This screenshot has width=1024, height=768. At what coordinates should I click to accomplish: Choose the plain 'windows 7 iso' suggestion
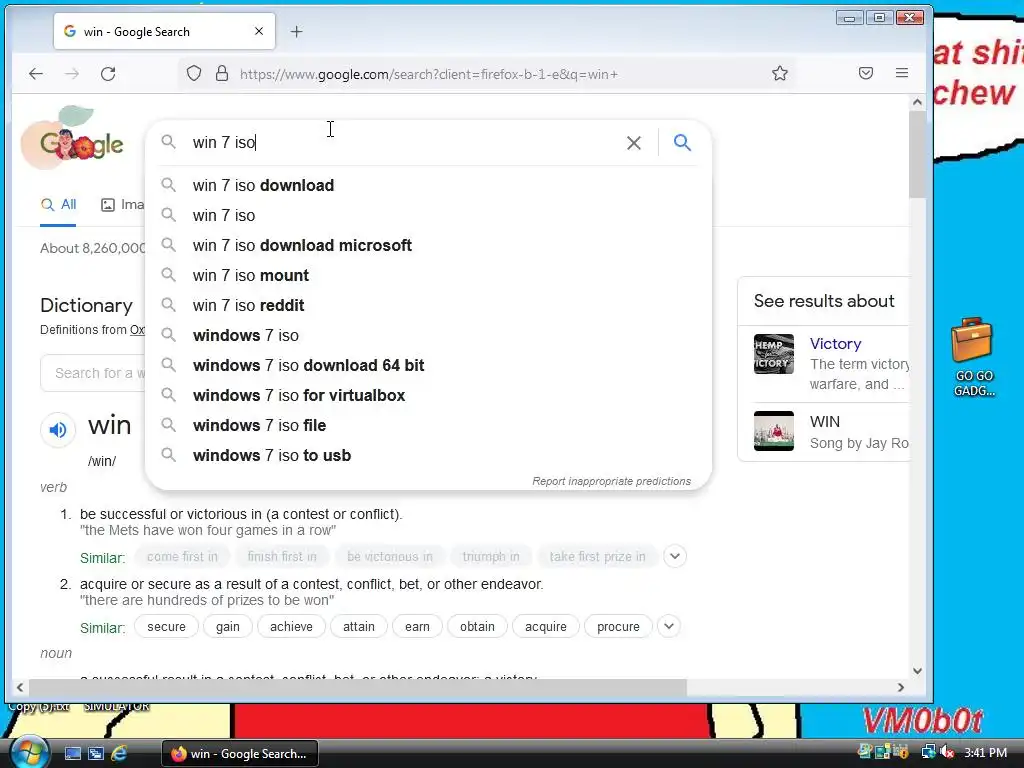tap(428, 336)
